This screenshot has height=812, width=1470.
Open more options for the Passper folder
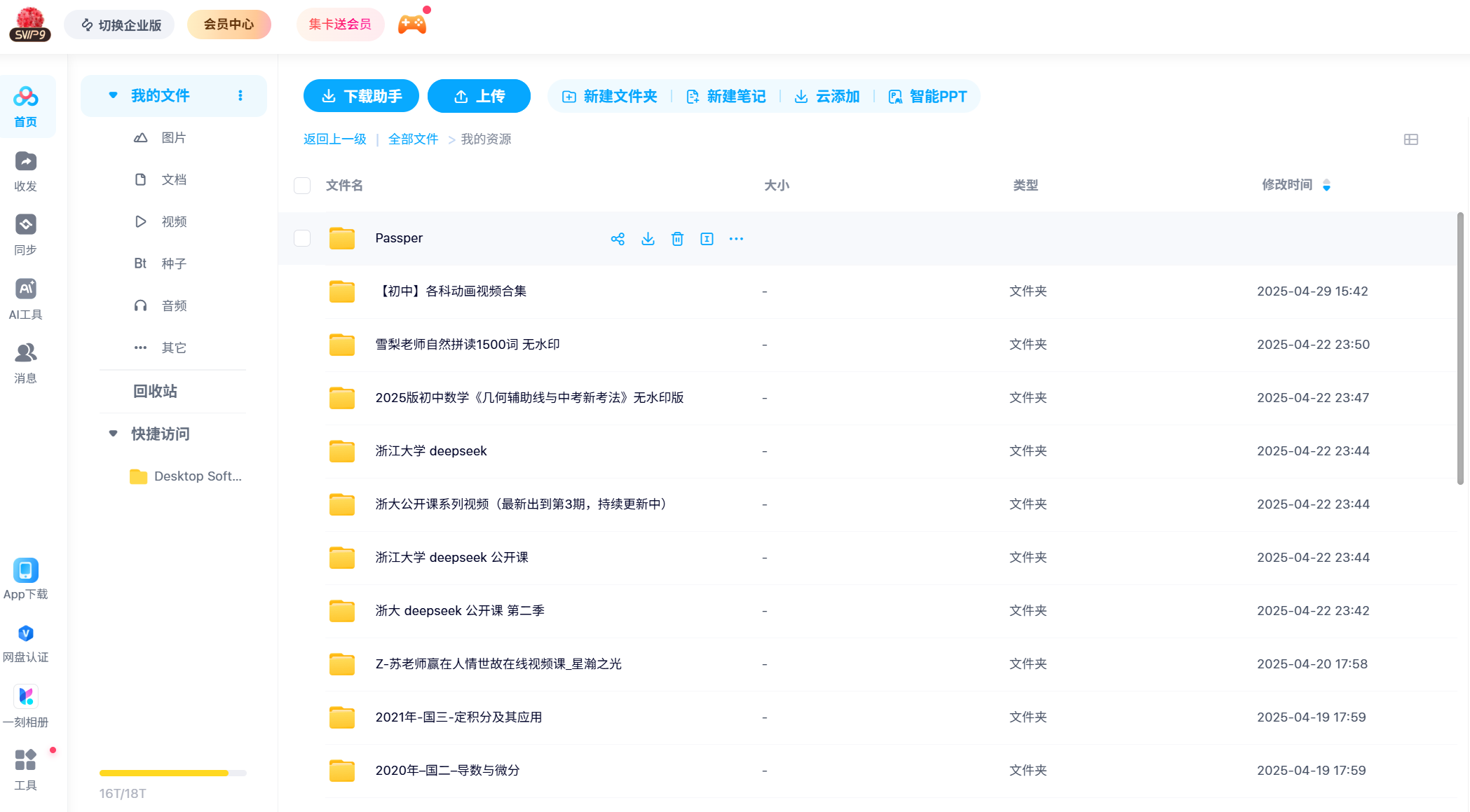pyautogui.click(x=736, y=239)
